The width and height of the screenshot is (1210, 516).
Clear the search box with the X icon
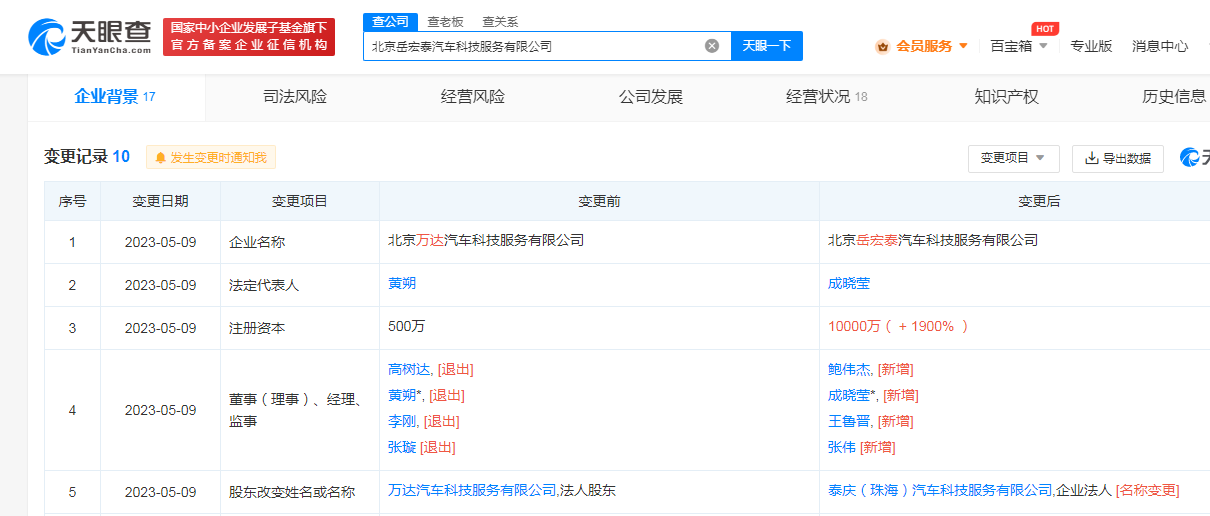click(x=712, y=46)
